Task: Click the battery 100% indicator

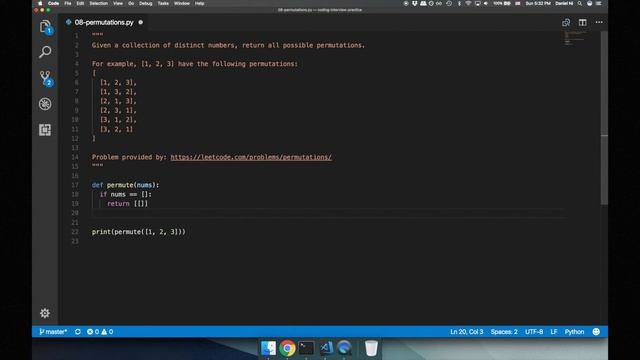Action: pyautogui.click(x=502, y=3)
